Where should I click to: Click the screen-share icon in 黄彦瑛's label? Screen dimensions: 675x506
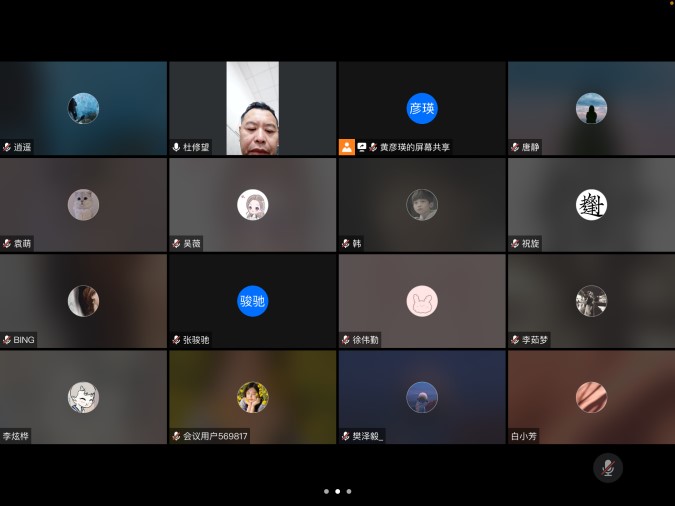[362, 147]
